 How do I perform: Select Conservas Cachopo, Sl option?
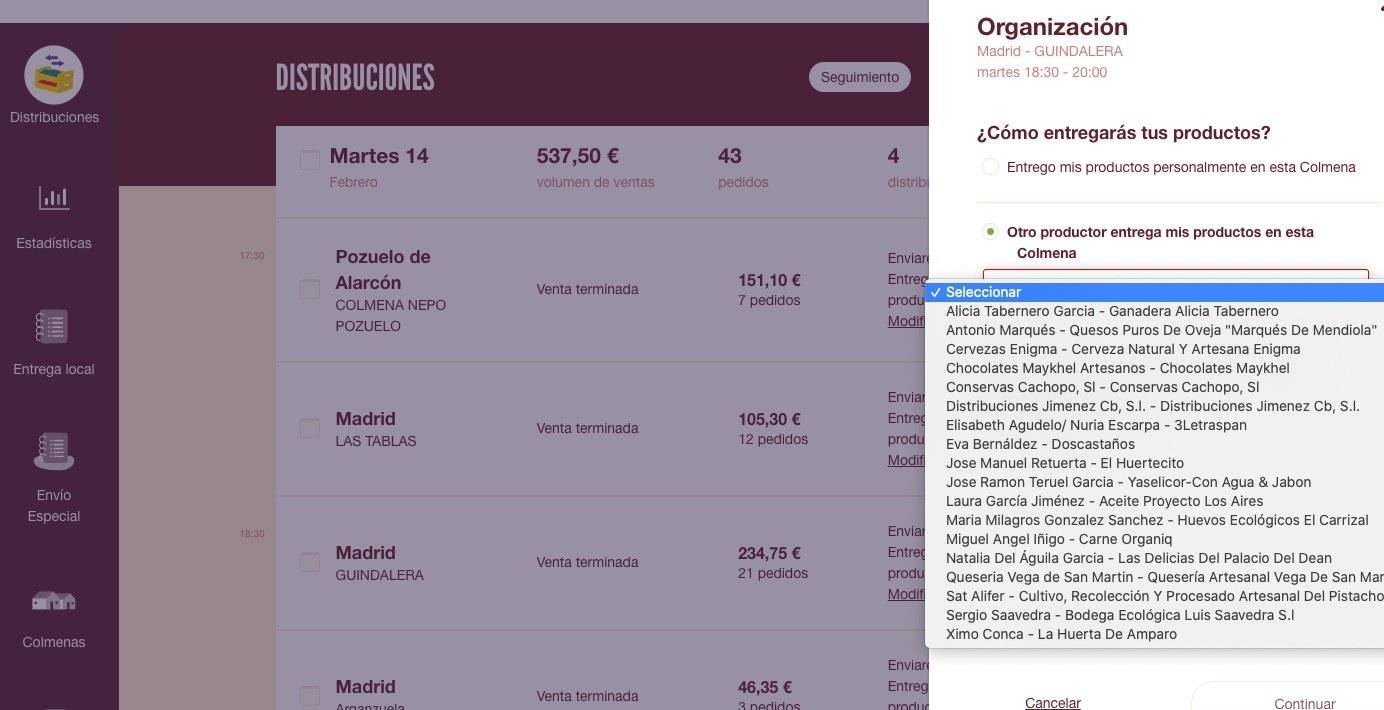(1155, 387)
